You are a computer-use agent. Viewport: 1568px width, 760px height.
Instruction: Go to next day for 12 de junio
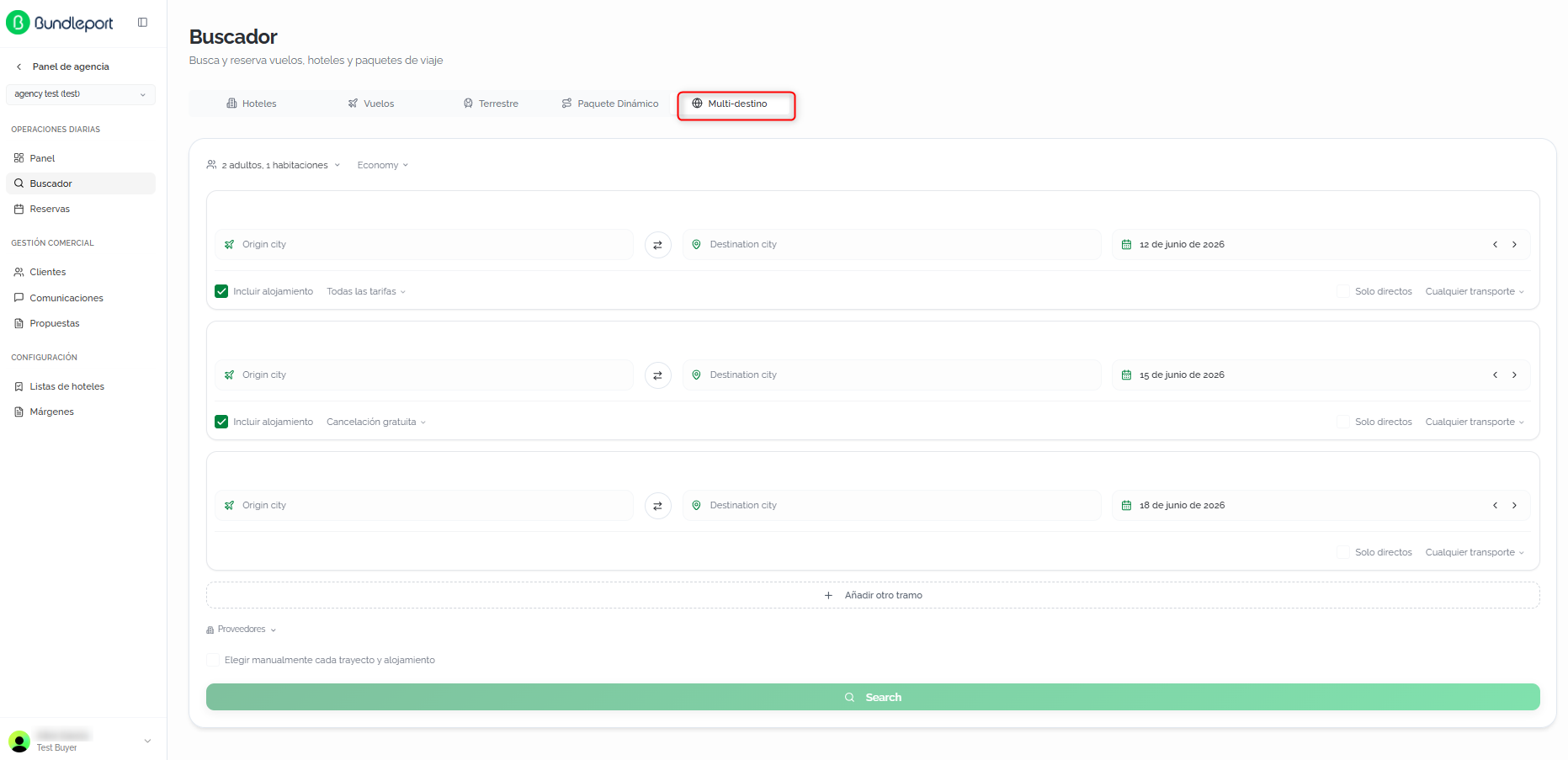coord(1514,245)
